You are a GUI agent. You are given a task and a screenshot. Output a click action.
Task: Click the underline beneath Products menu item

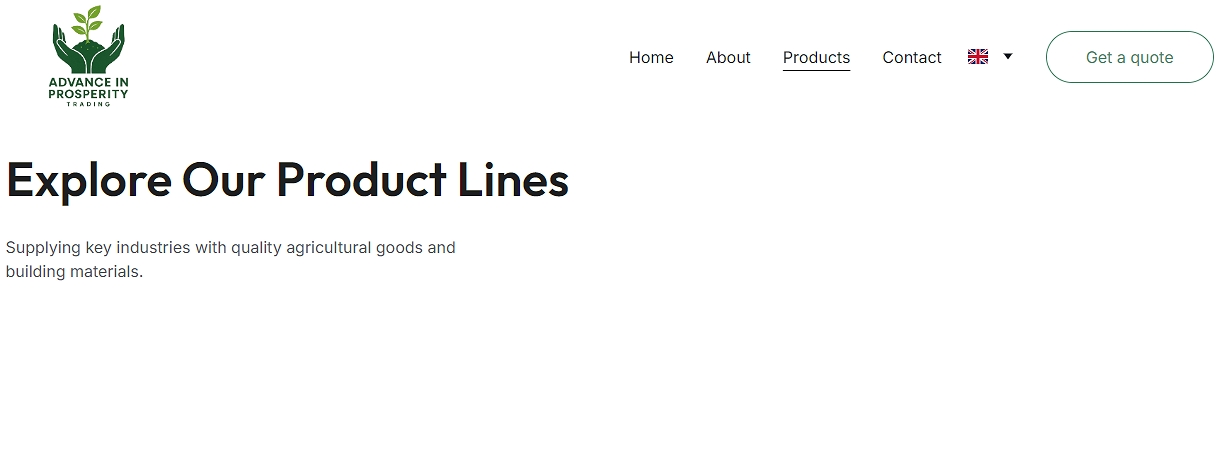point(816,70)
